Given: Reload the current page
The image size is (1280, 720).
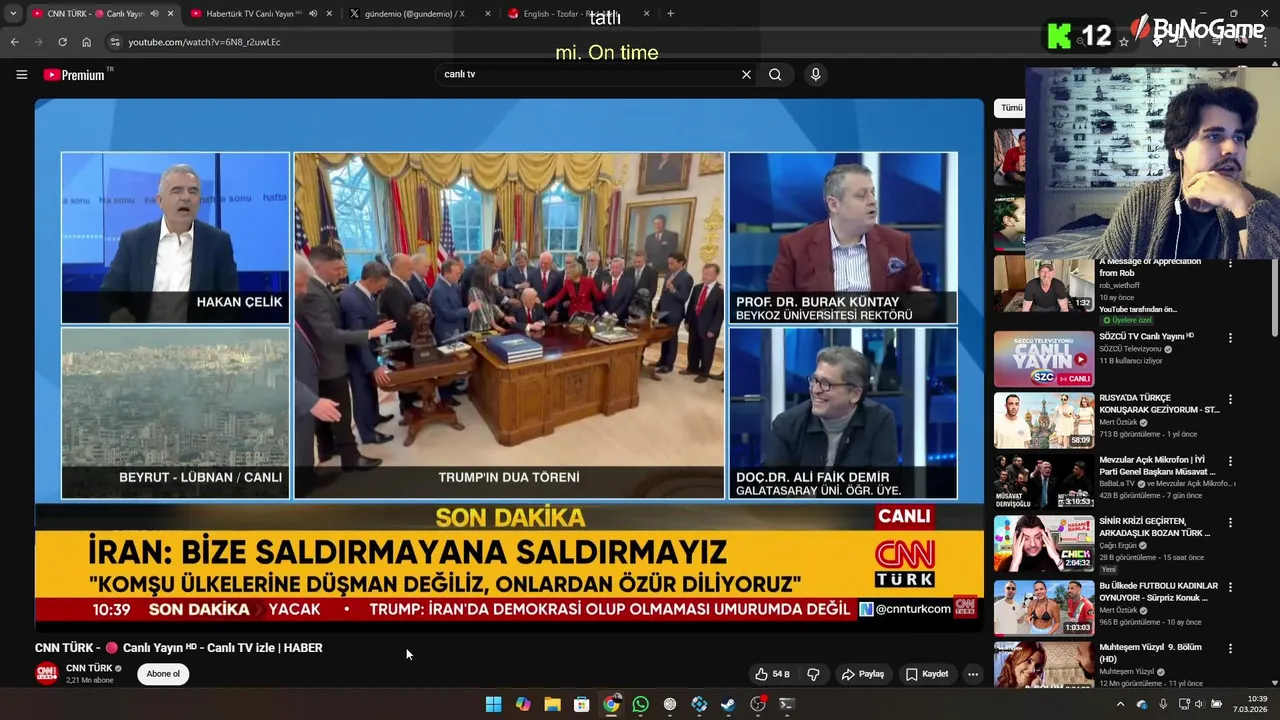Looking at the screenshot, I should click(62, 42).
